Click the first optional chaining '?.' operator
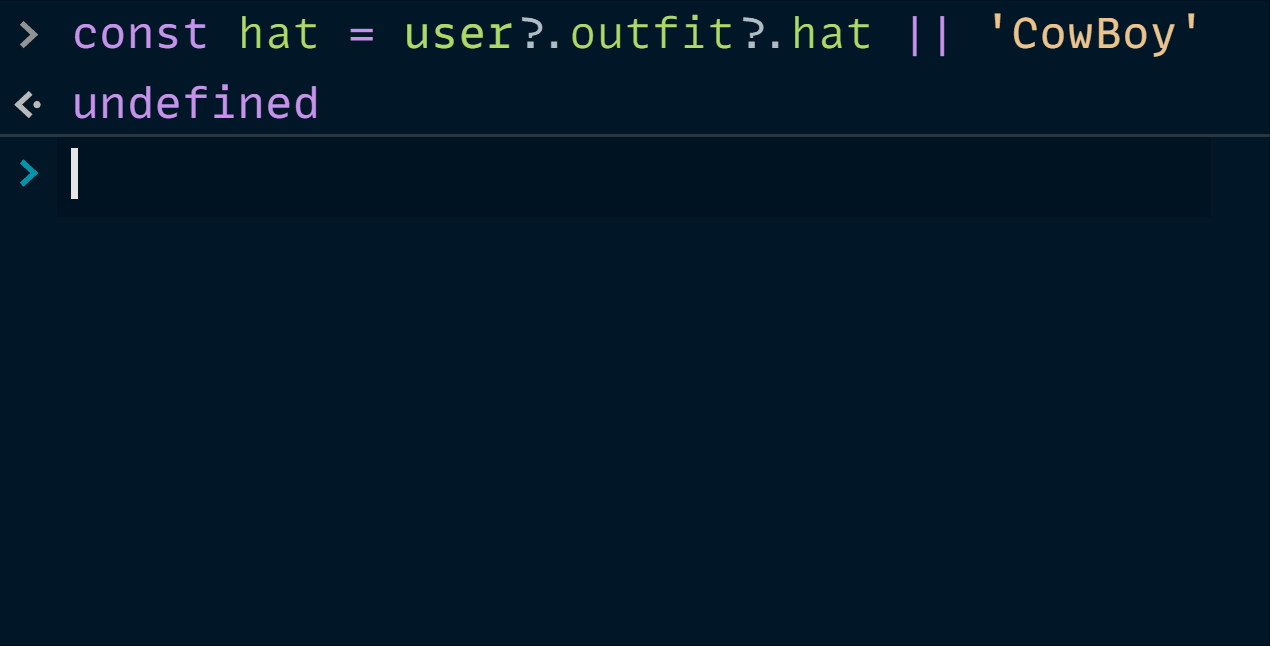 click(x=541, y=35)
